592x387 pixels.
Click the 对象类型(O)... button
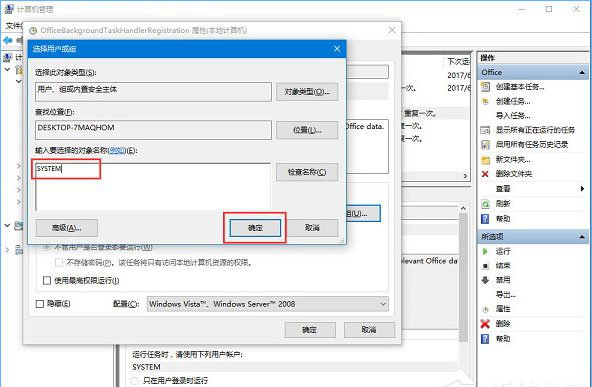(307, 92)
